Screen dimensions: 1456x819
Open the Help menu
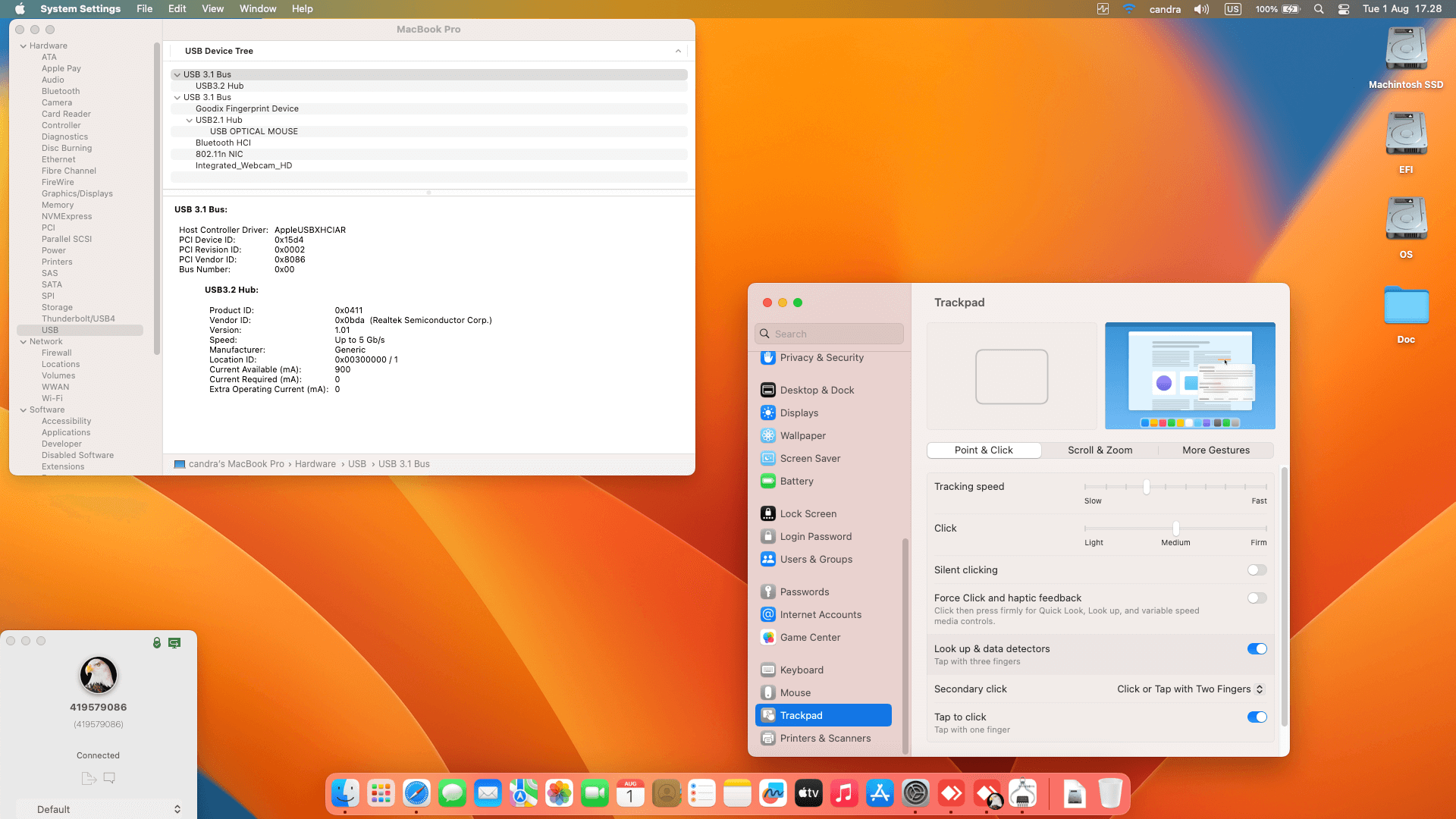(x=302, y=9)
